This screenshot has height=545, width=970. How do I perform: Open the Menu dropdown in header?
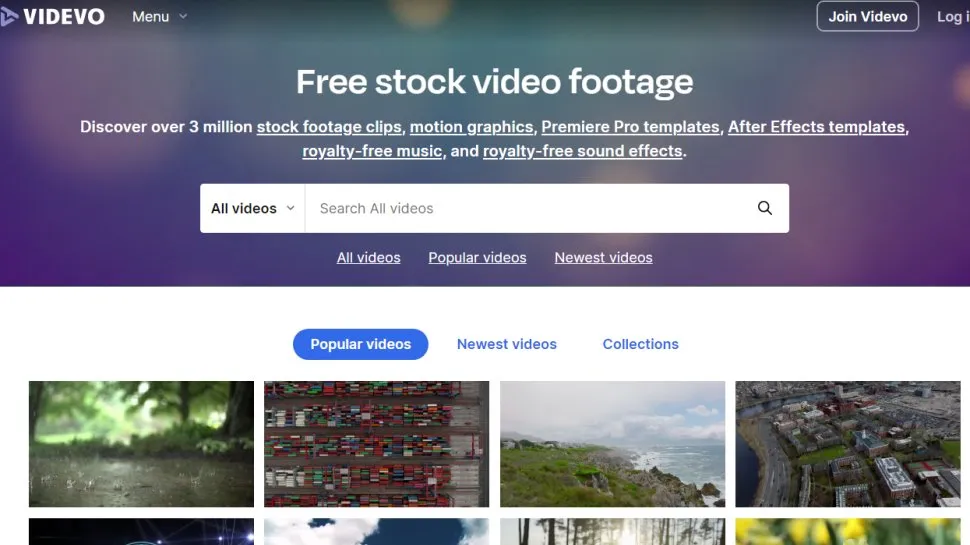(x=159, y=17)
